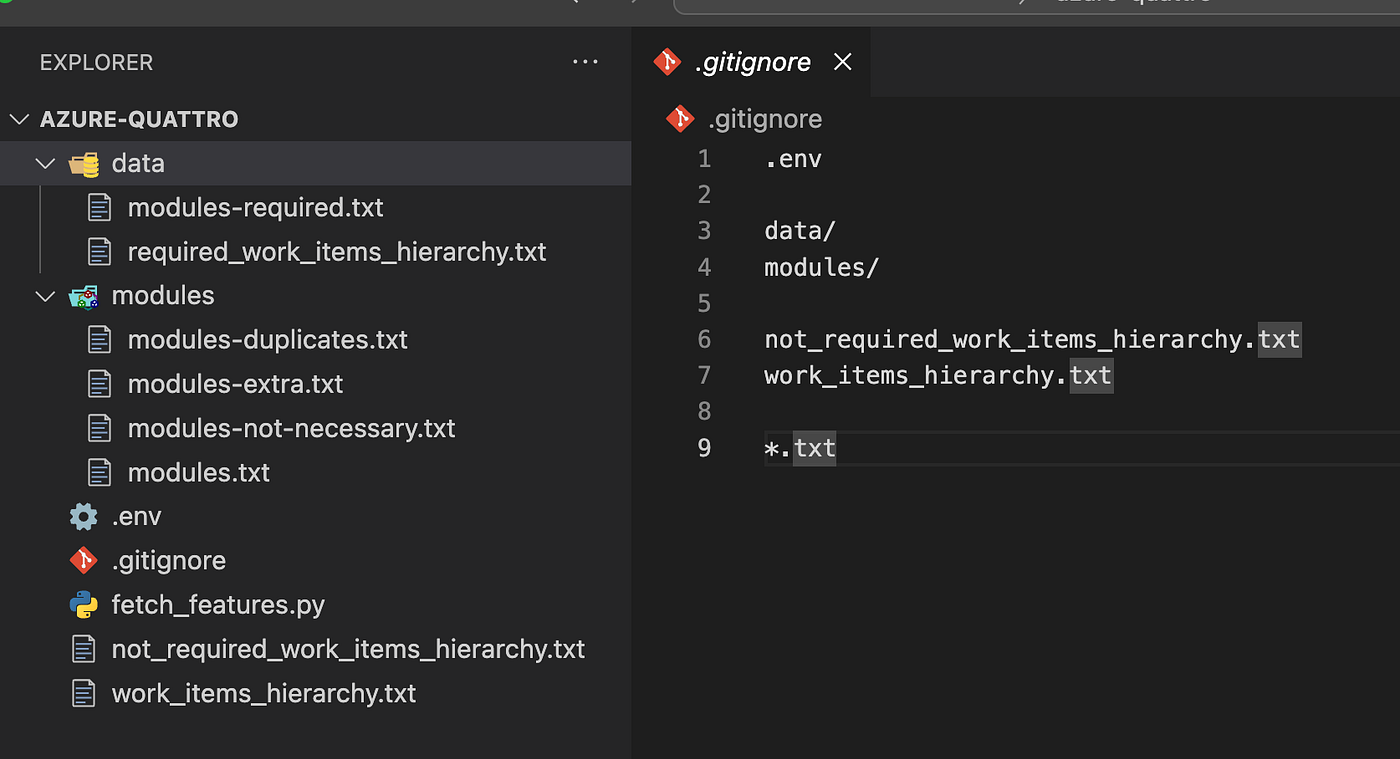Click file icon beside modules-duplicates.txt
The image size is (1400, 759).
click(100, 340)
